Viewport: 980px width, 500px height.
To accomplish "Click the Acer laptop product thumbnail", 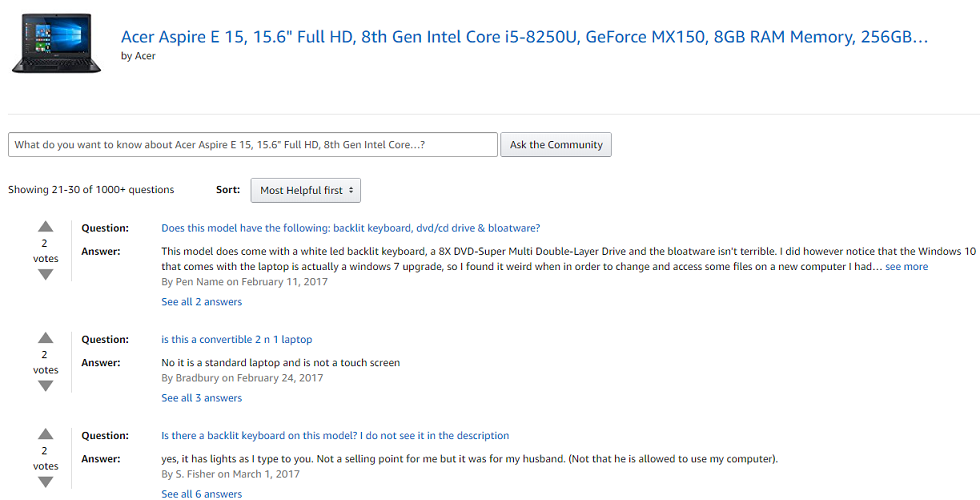I will [56, 43].
